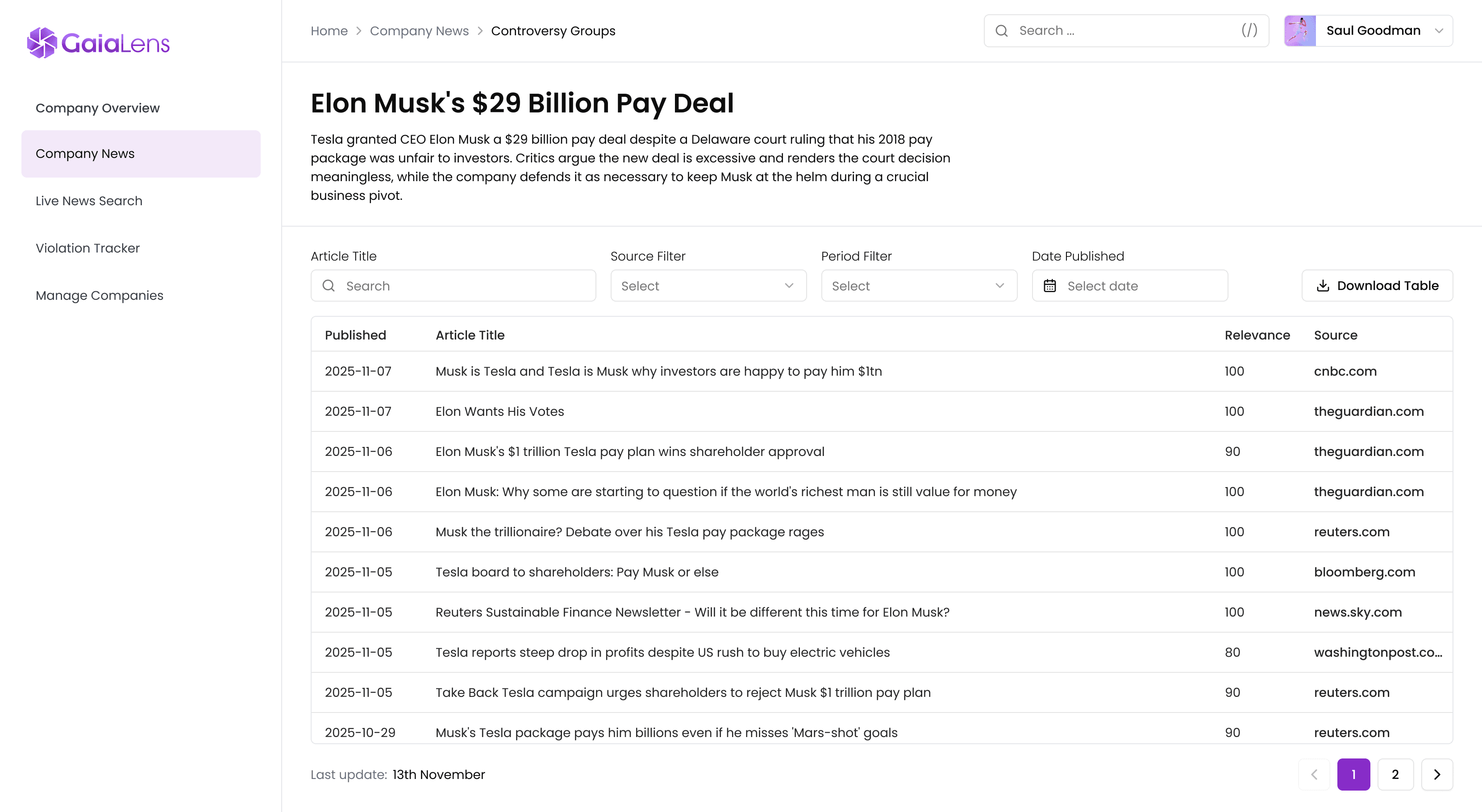Expand the Saul Goodman user menu
Screen dimensions: 1482x812
[x=1368, y=31]
